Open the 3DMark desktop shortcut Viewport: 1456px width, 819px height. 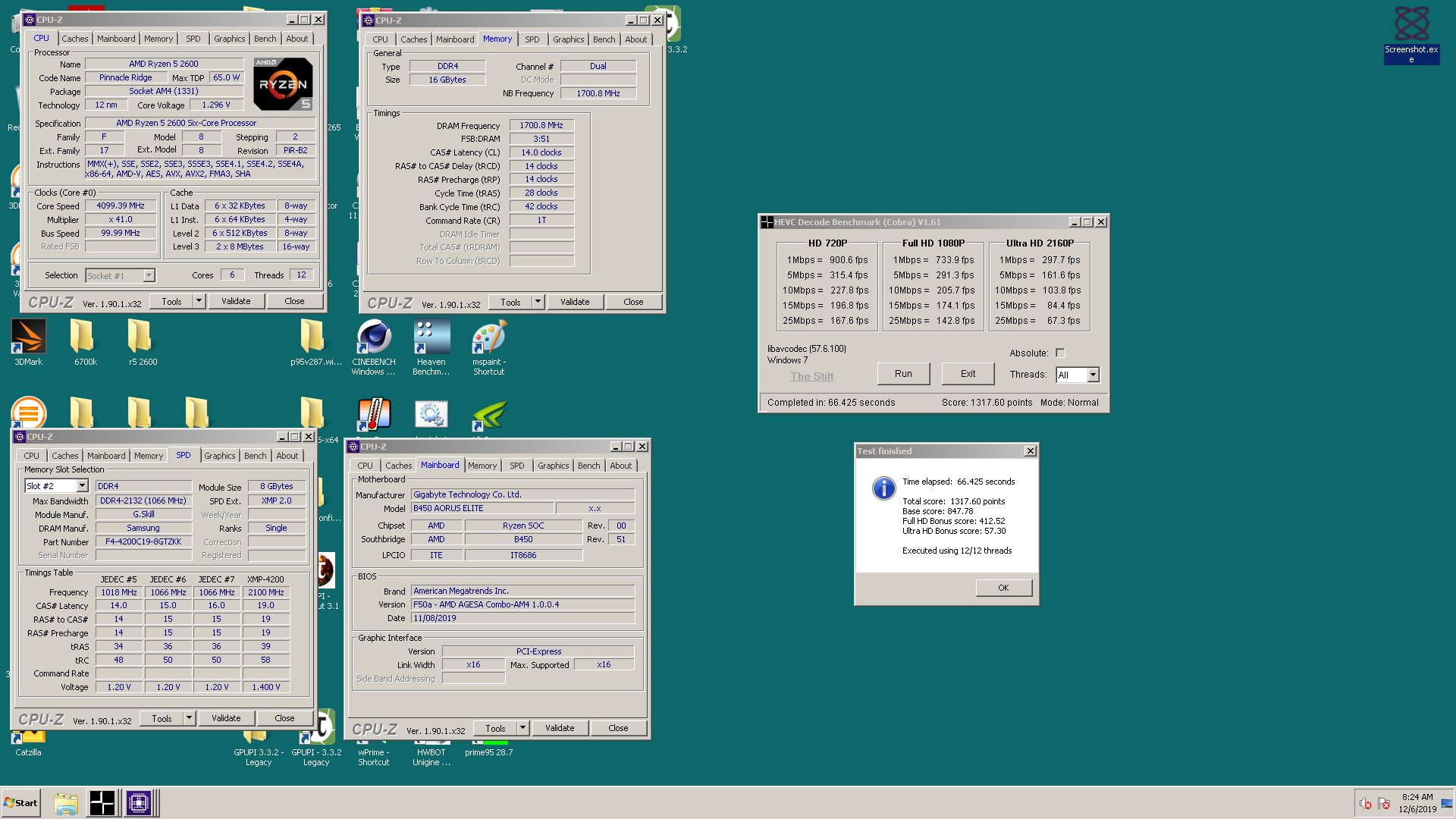point(29,342)
